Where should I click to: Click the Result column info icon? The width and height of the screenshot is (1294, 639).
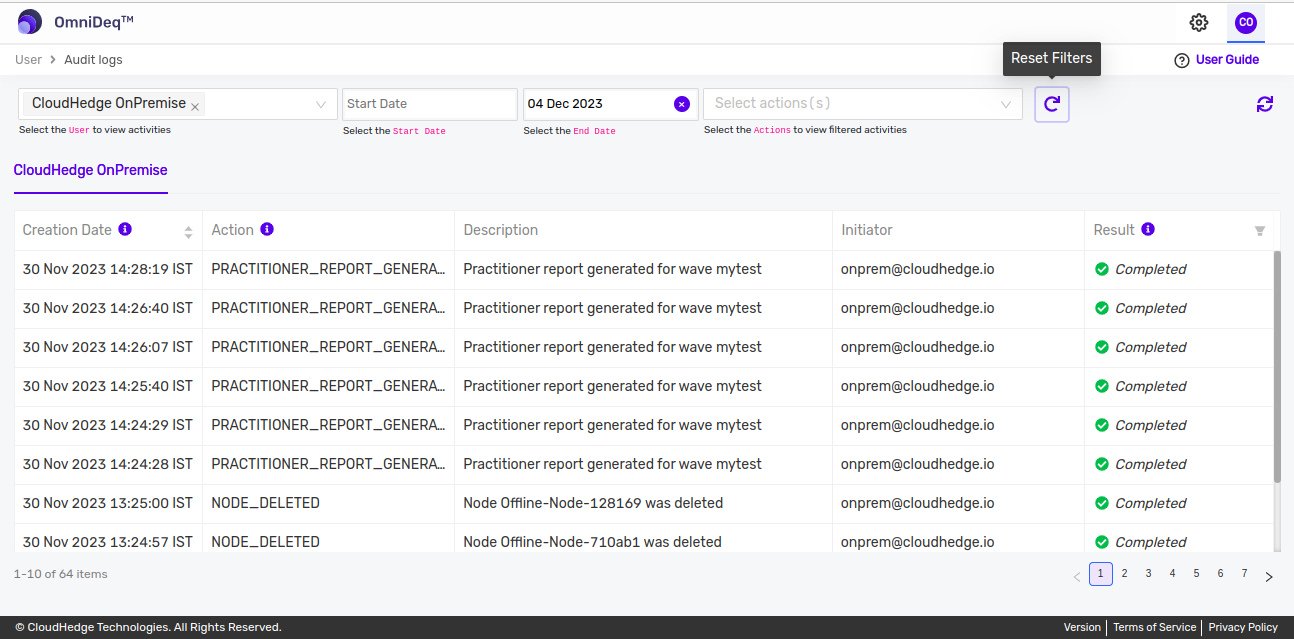coord(1148,229)
